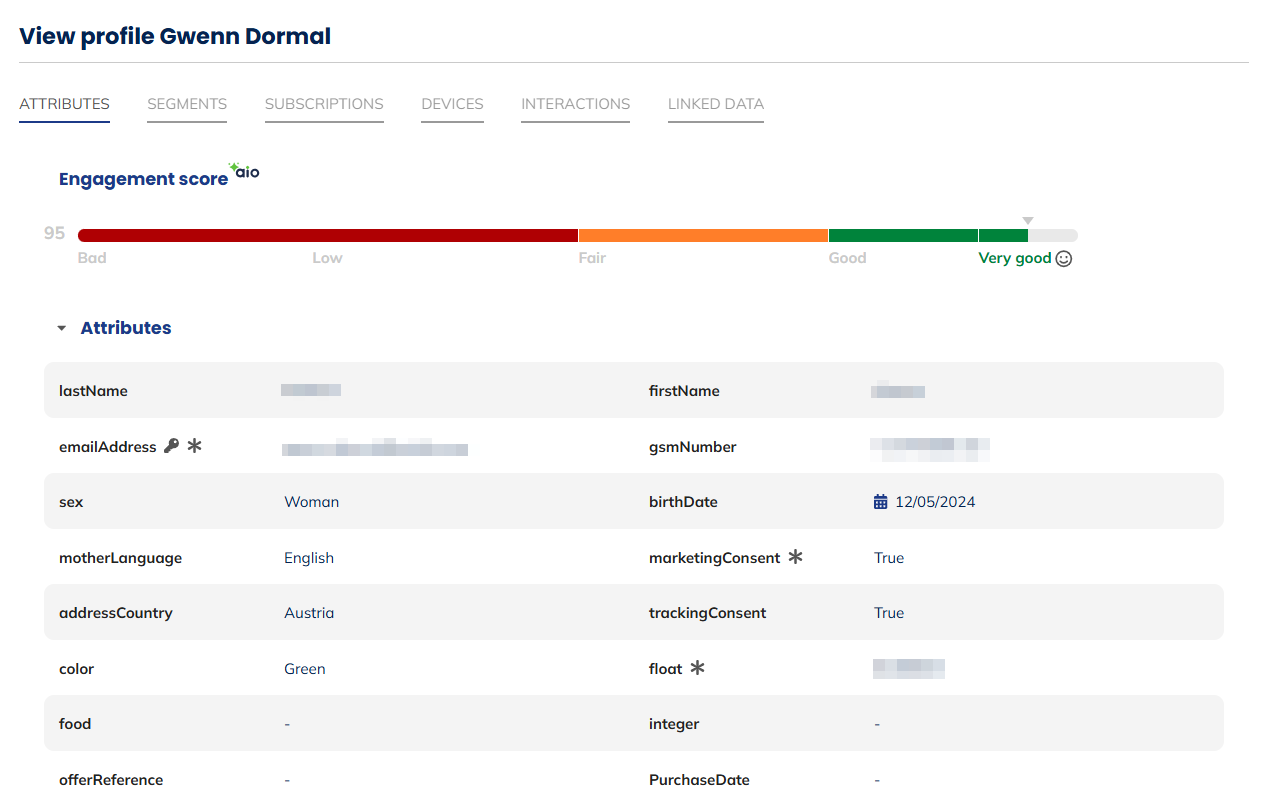Viewport: 1270px width, 806px height.
Task: Click the asterisk icon beside float attribute
Action: click(x=698, y=668)
